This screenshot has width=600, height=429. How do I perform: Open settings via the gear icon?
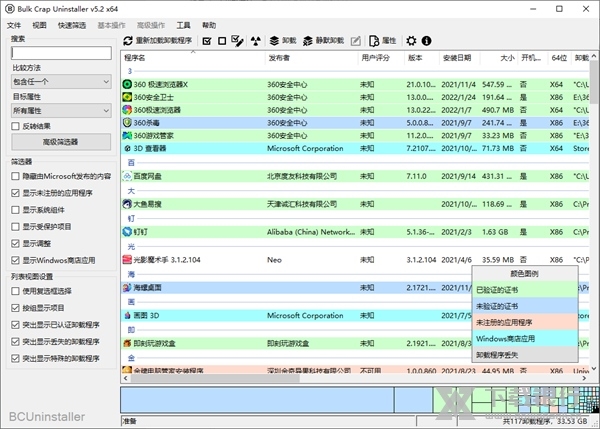pyautogui.click(x=411, y=41)
